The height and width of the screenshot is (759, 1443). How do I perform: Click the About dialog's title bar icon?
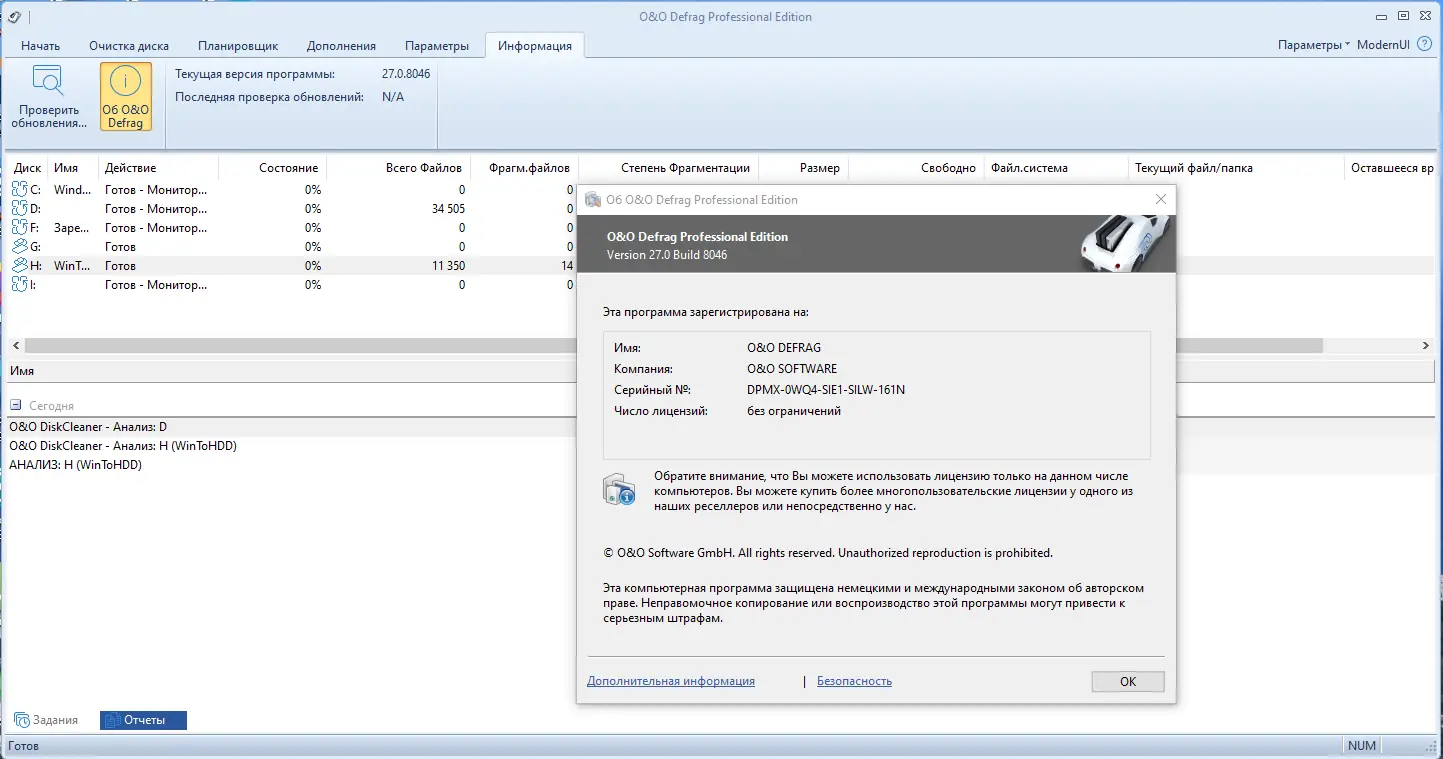pyautogui.click(x=593, y=200)
